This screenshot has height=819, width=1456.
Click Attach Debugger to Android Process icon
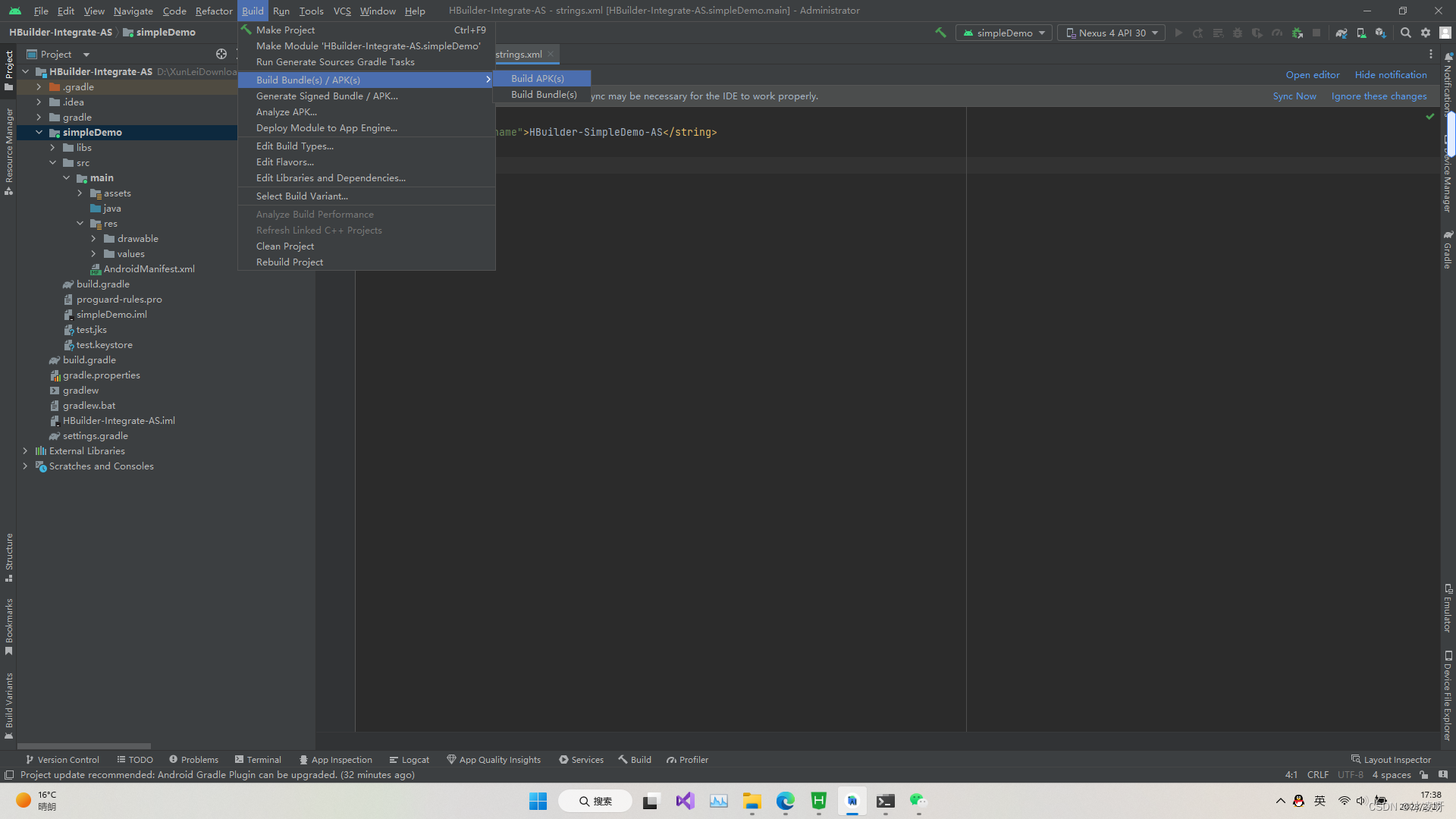click(x=1297, y=33)
